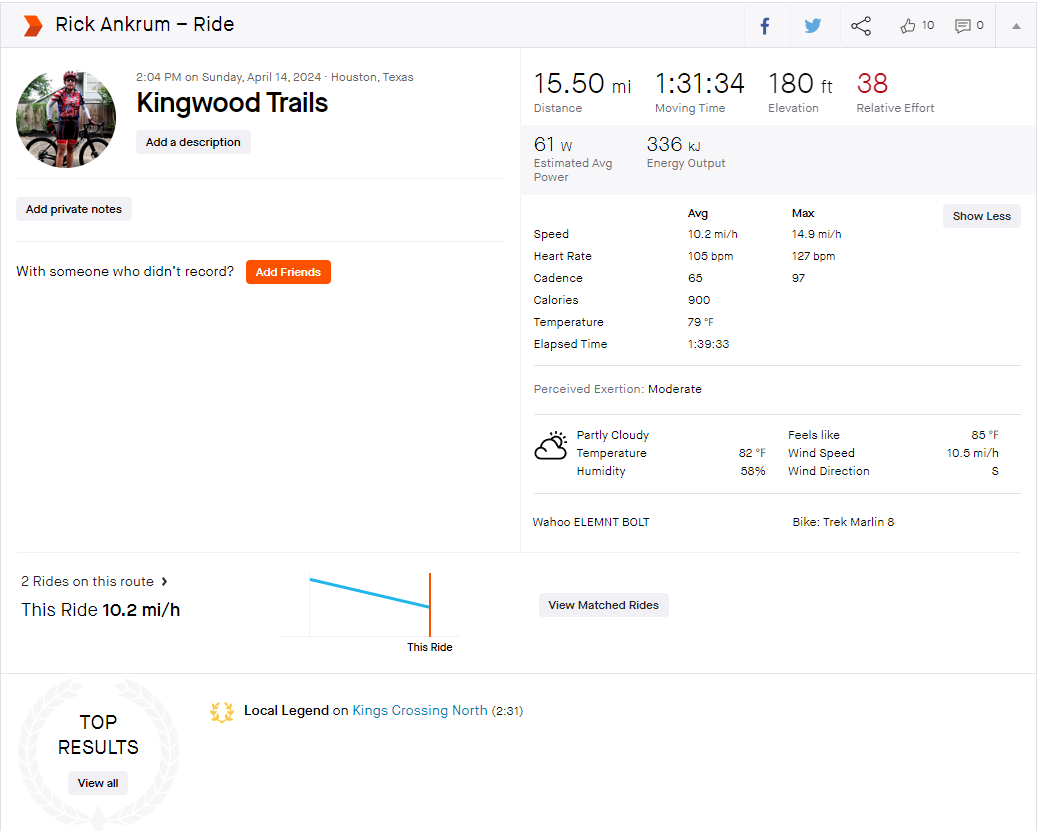Collapse stats with Show Less
1040x831 pixels.
coord(982,216)
